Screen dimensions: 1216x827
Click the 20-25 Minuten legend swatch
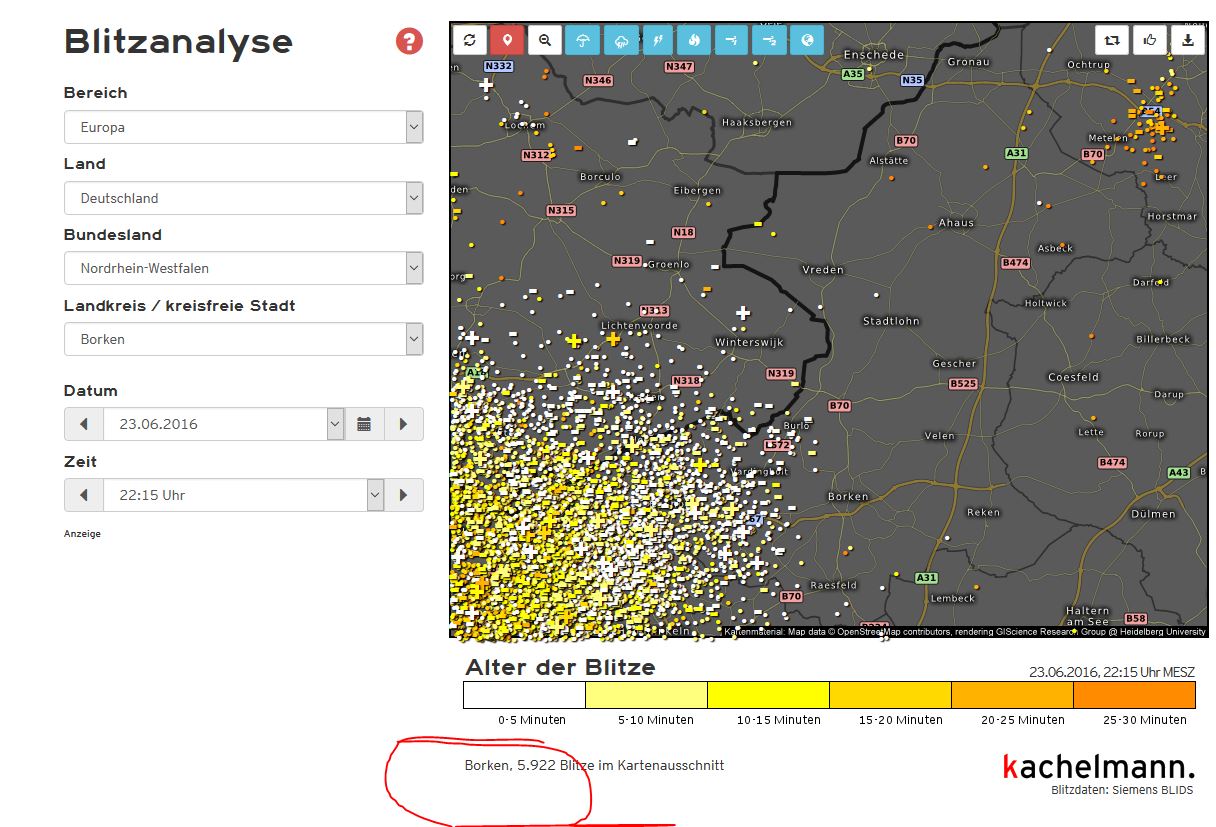pyautogui.click(x=1012, y=695)
